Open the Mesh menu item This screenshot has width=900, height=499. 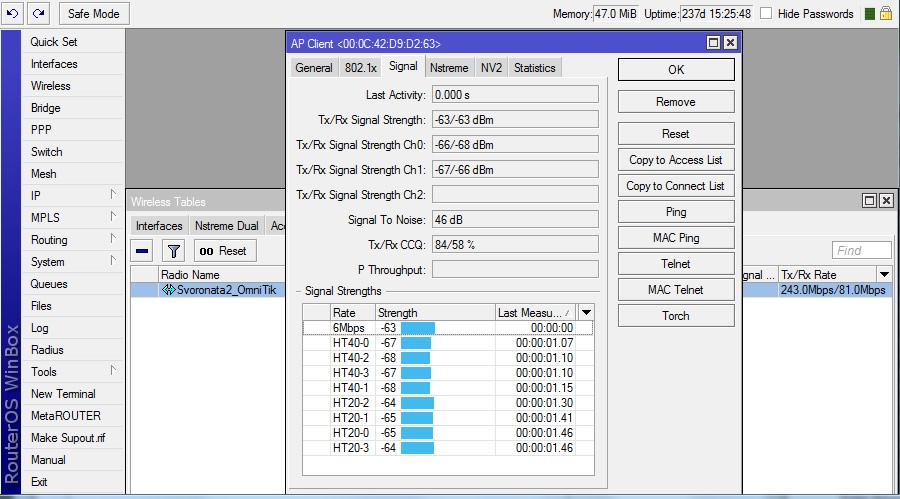coord(44,173)
